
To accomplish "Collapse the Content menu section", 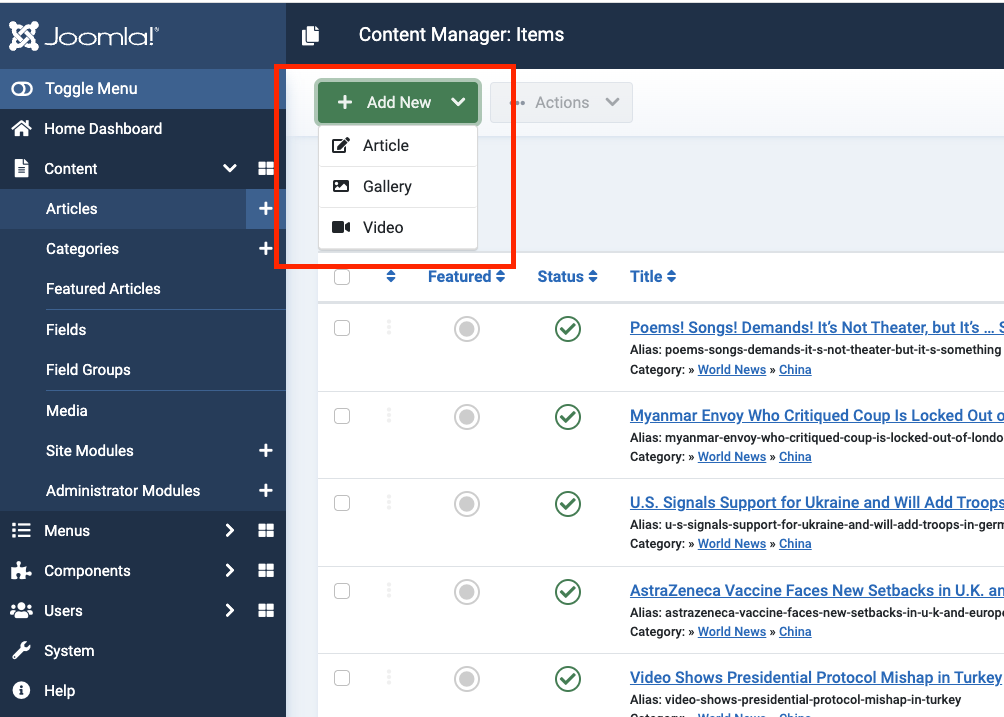I will coord(229,169).
